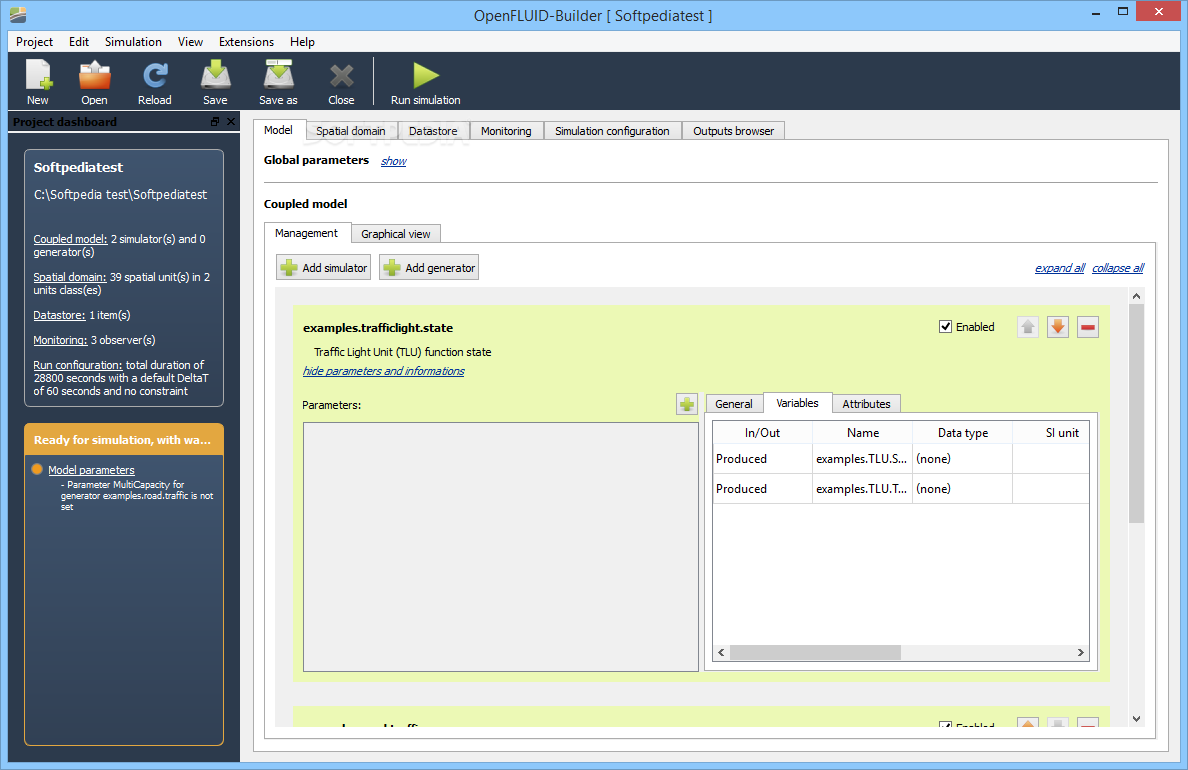The width and height of the screenshot is (1188, 770).
Task: Open the Attributes simulator tab
Action: pyautogui.click(x=867, y=404)
